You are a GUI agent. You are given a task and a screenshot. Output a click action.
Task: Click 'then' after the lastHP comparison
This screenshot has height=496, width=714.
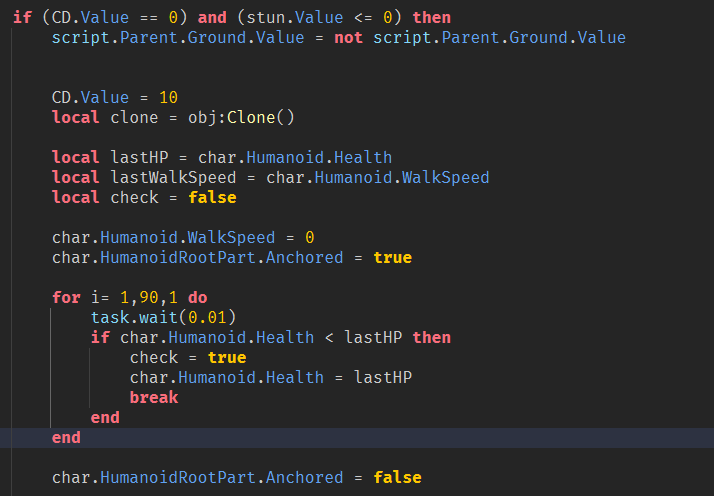click(x=431, y=337)
